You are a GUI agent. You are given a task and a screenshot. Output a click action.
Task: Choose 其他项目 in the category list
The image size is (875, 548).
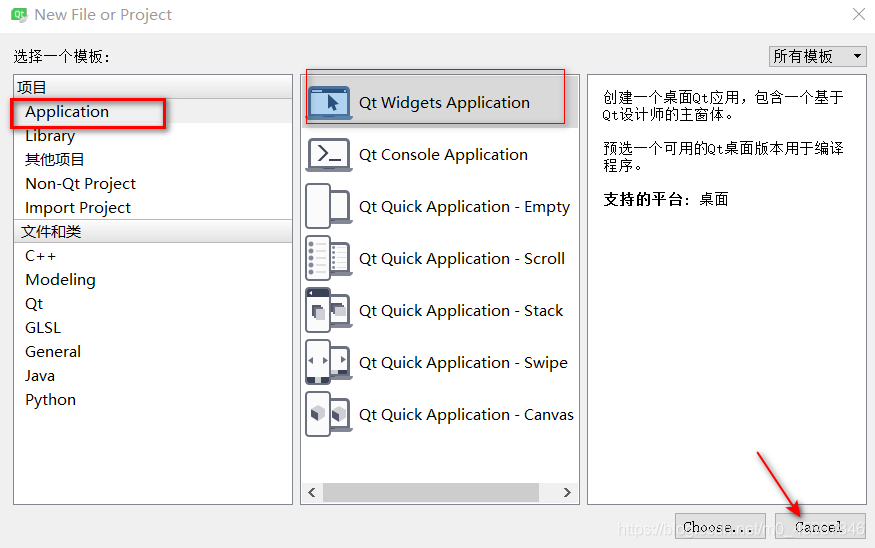[55, 160]
